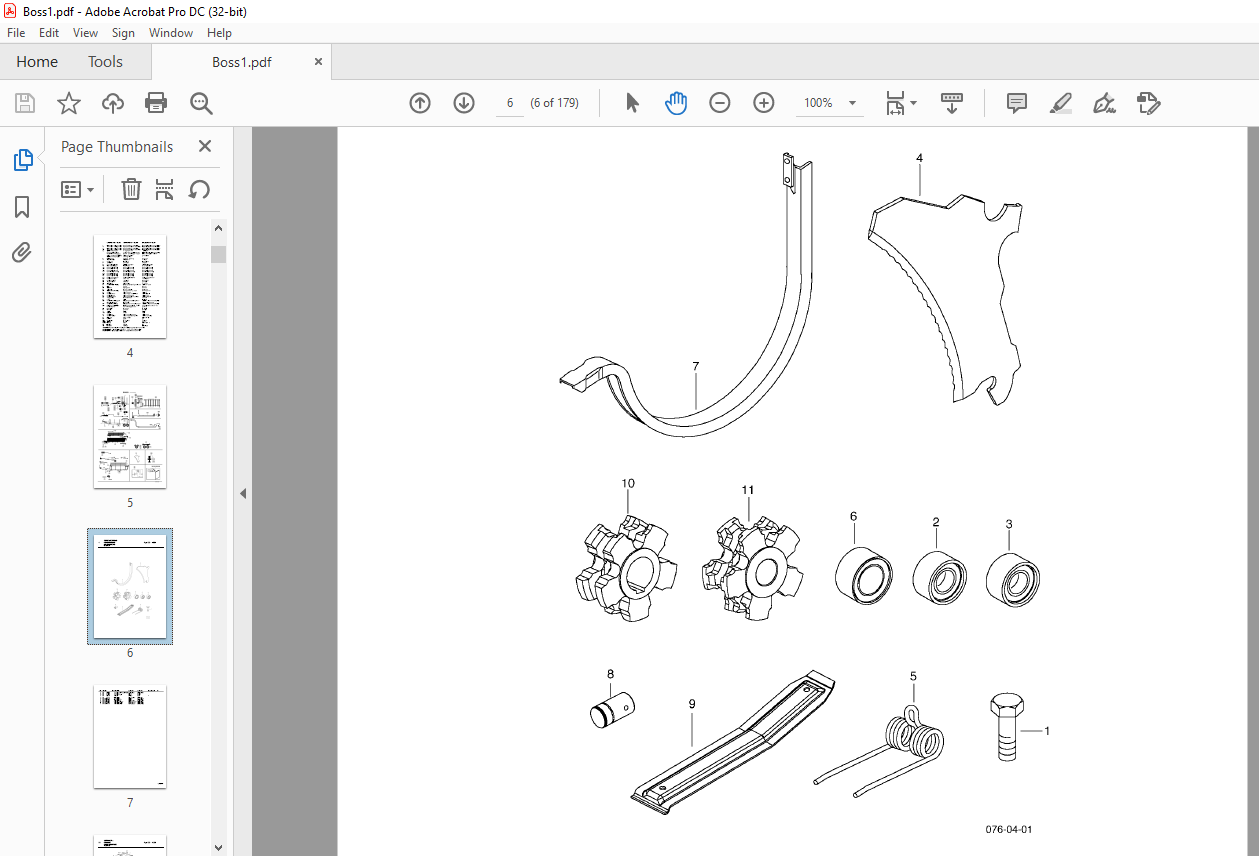Choose the Selection arrow tool
The width and height of the screenshot is (1259, 856).
[x=632, y=103]
